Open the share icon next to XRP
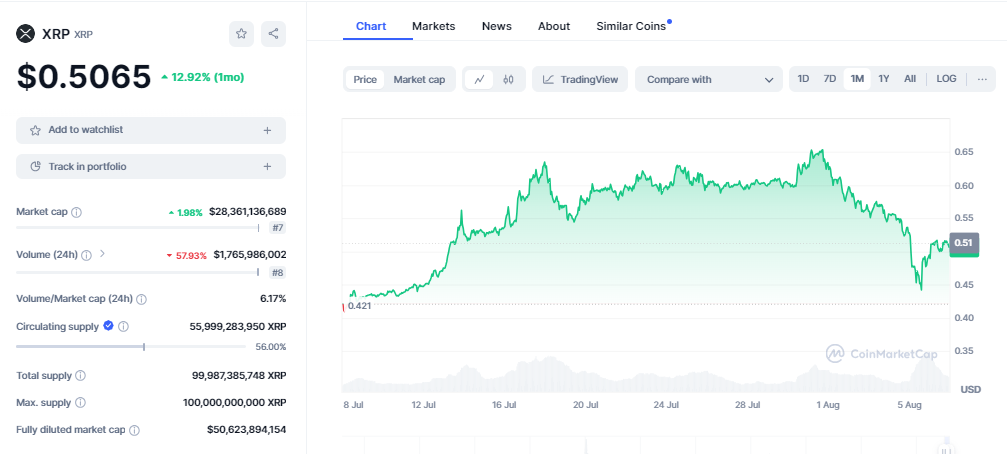1007x454 pixels. 274,34
